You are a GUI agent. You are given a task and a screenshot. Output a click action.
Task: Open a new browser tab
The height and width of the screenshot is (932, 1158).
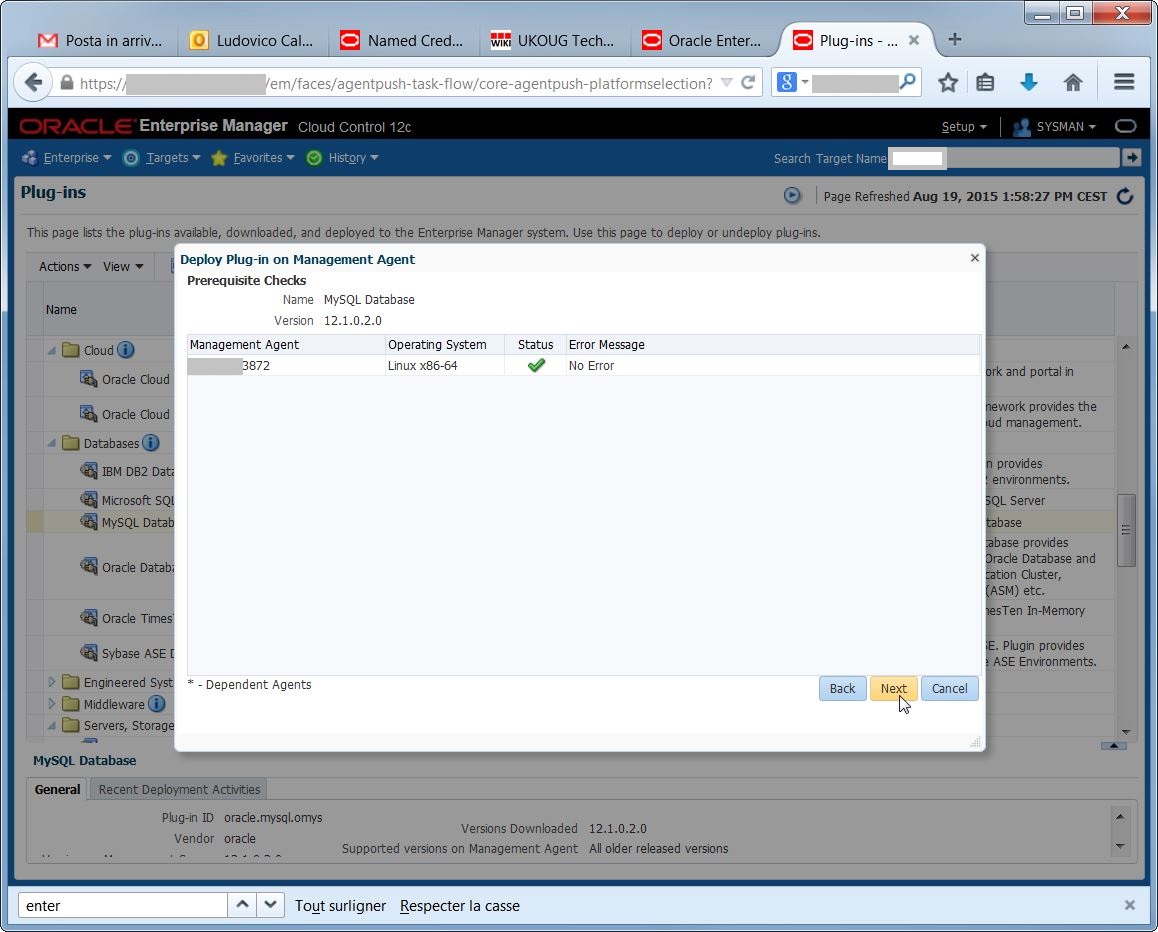[954, 39]
